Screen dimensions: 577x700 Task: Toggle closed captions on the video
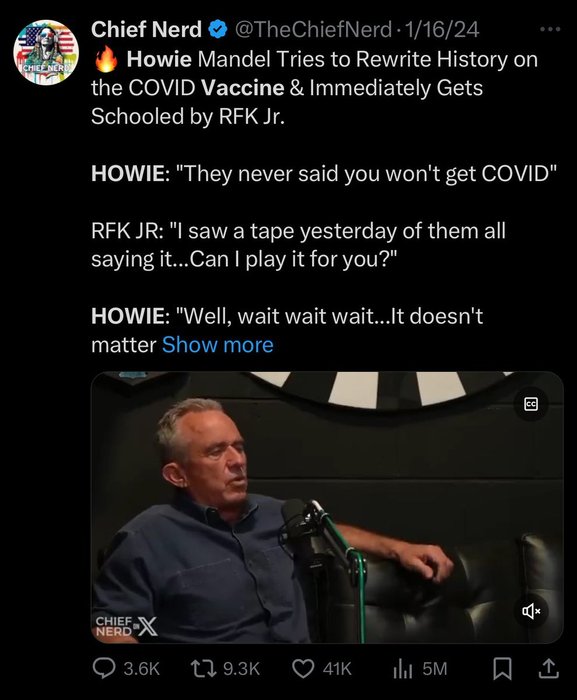point(531,404)
